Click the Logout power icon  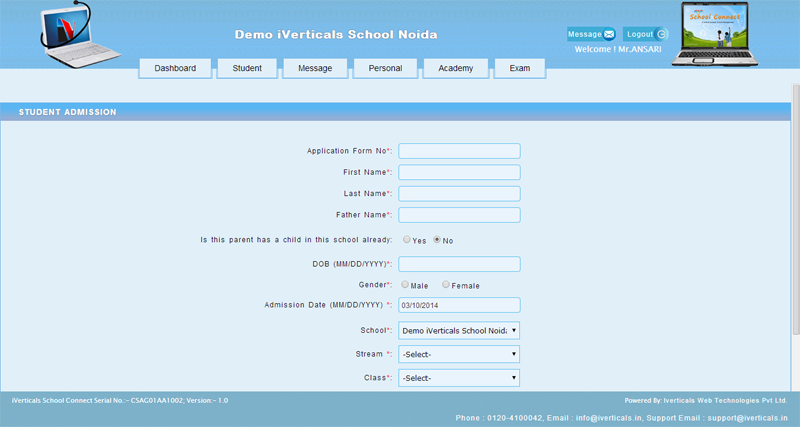pyautogui.click(x=661, y=34)
